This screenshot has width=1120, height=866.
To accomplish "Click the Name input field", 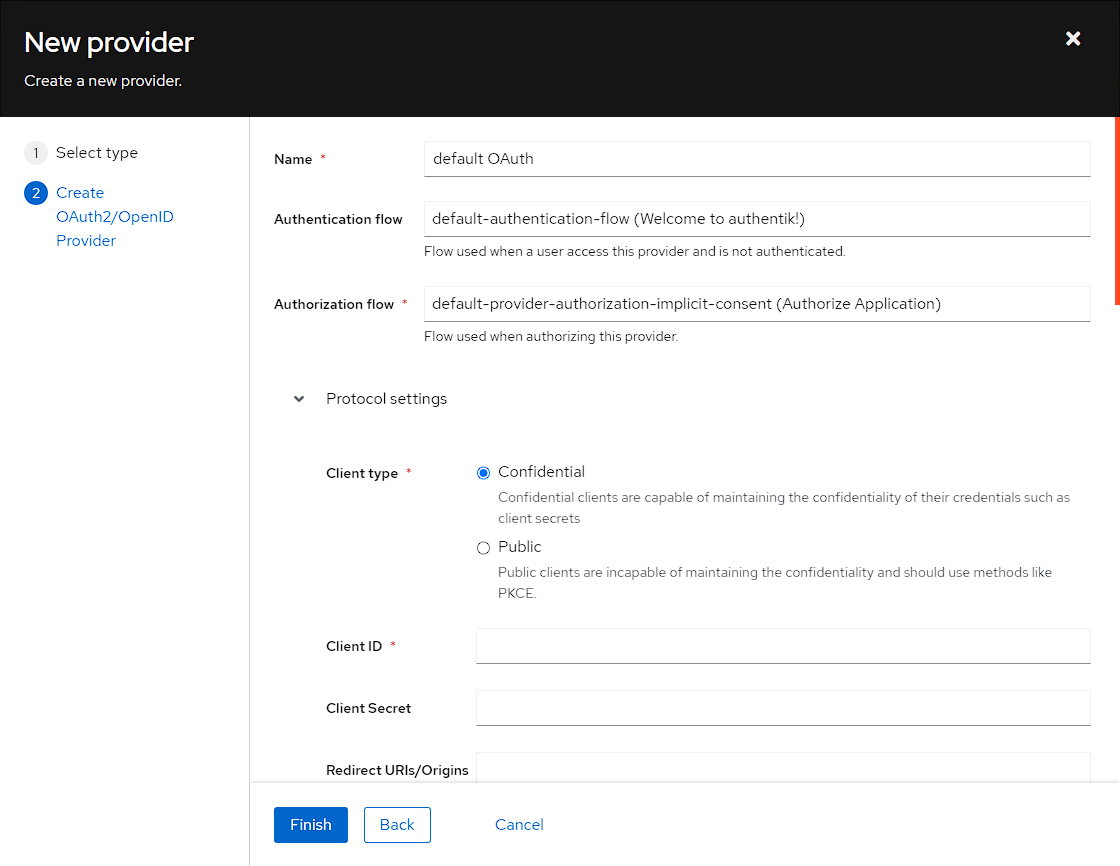I will pyautogui.click(x=756, y=159).
